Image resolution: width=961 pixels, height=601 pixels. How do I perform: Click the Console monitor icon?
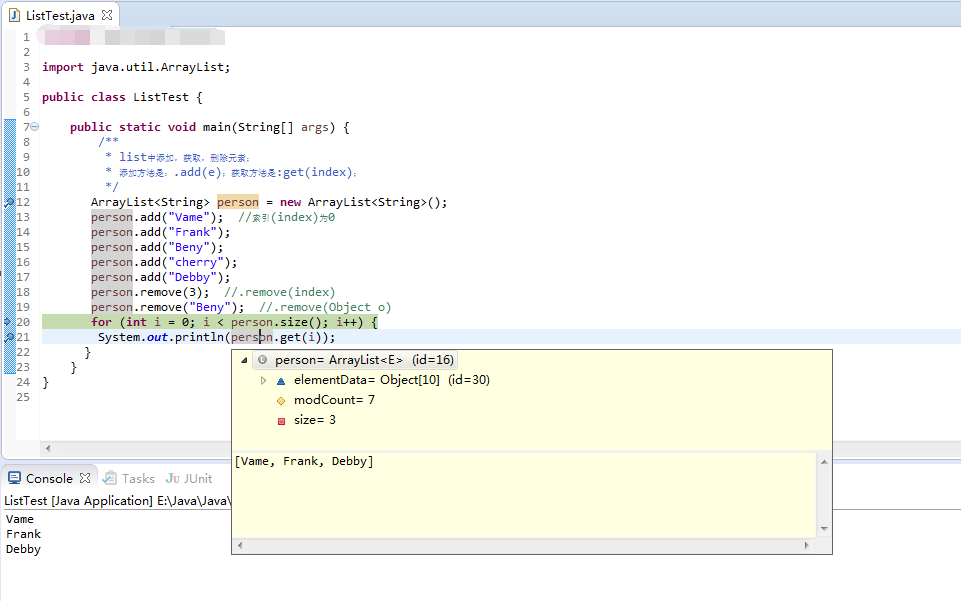(x=14, y=478)
